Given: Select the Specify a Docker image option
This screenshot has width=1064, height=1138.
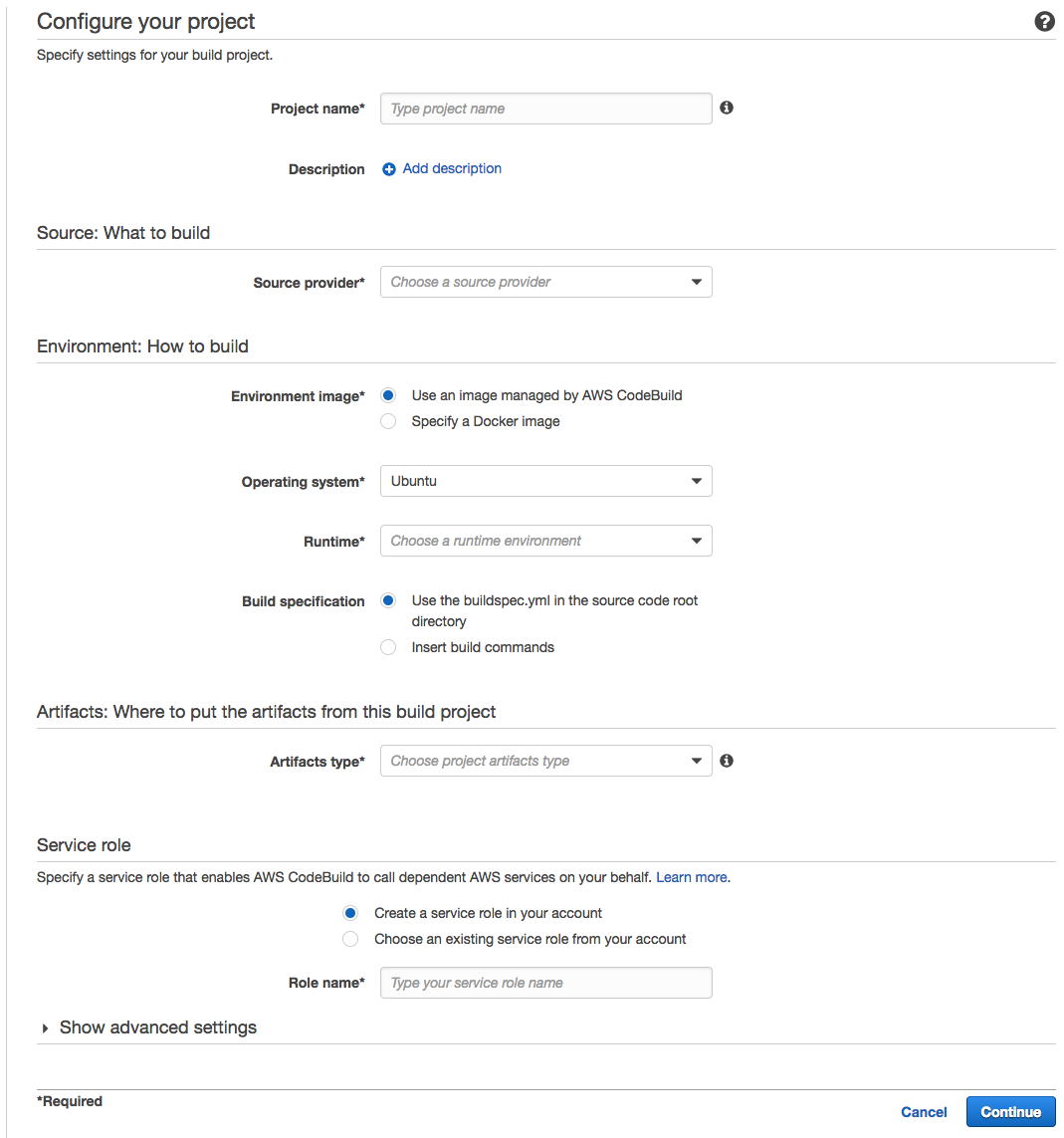Looking at the screenshot, I should [387, 421].
